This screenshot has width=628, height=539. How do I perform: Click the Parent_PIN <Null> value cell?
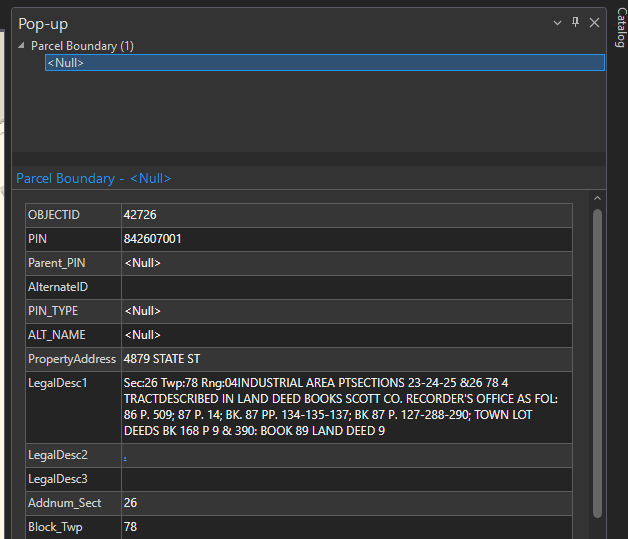(x=142, y=263)
